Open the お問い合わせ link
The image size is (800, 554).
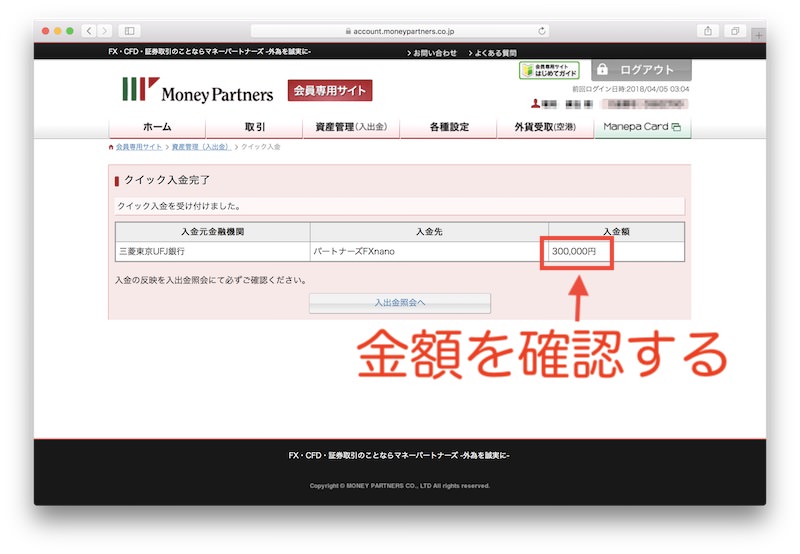pos(432,53)
